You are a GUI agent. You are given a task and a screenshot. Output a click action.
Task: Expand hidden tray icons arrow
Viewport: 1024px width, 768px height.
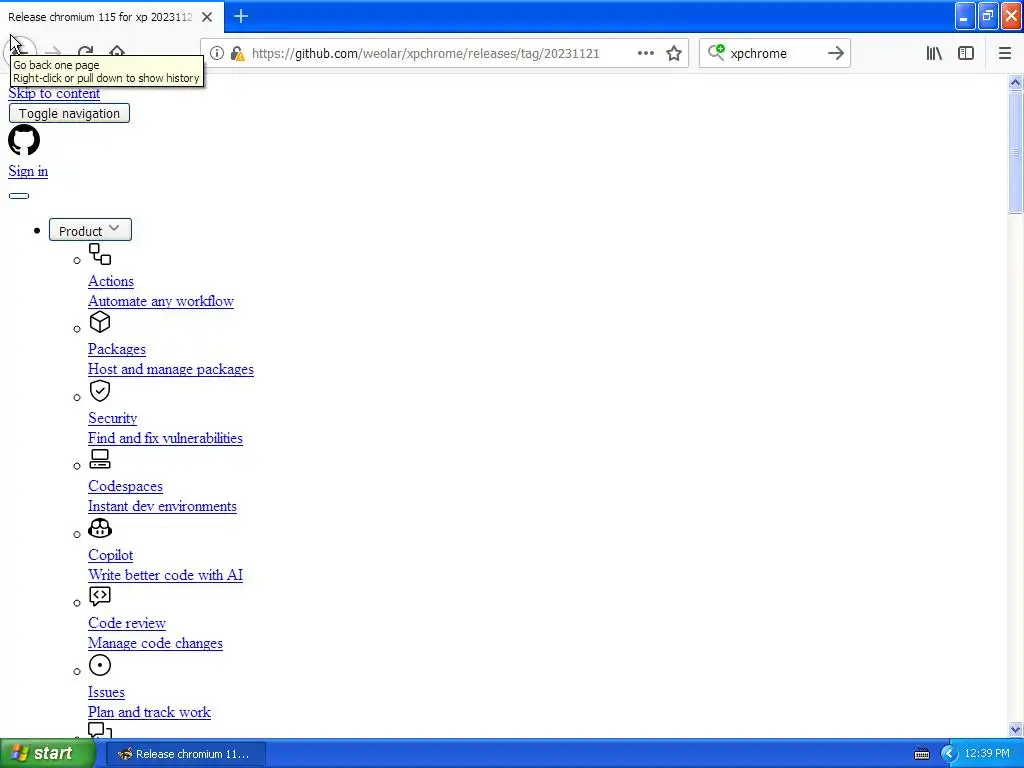(x=949, y=754)
